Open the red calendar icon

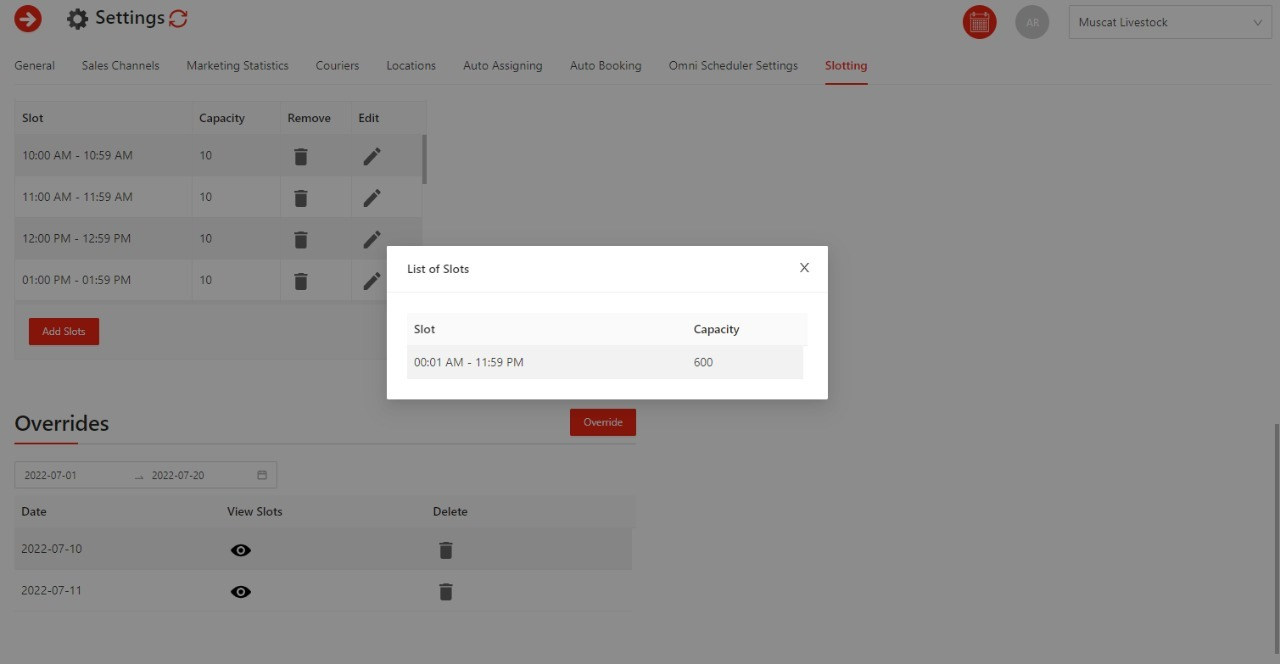click(x=979, y=22)
